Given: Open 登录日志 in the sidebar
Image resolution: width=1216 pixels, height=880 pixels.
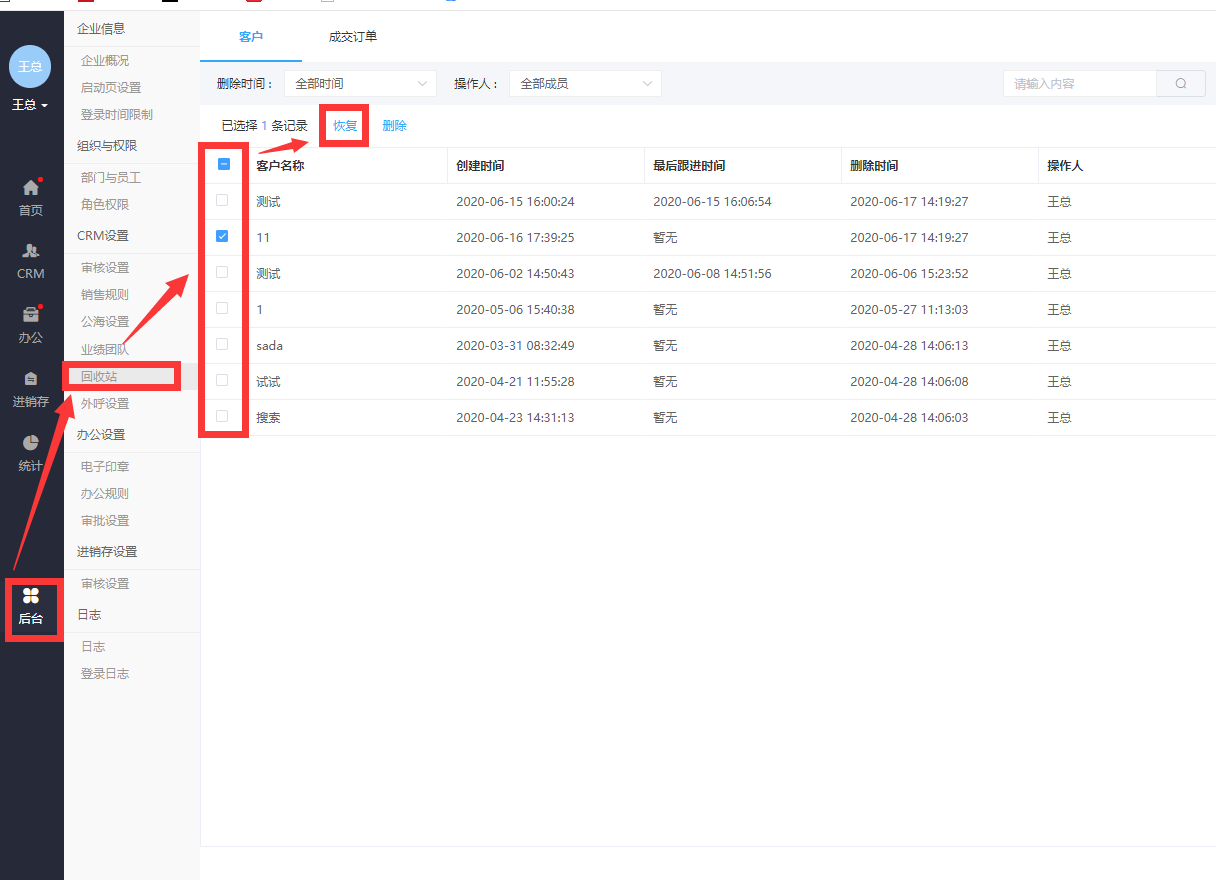Looking at the screenshot, I should coord(105,674).
